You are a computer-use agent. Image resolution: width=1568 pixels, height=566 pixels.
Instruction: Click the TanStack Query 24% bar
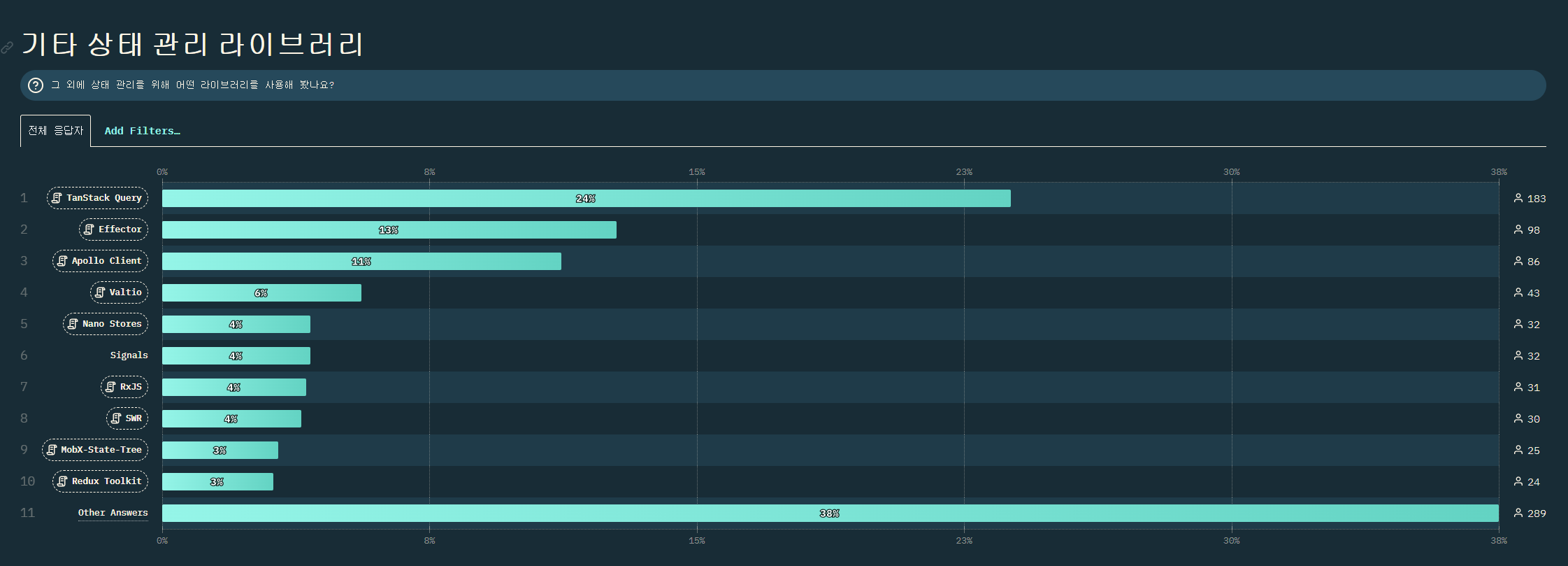click(x=586, y=198)
